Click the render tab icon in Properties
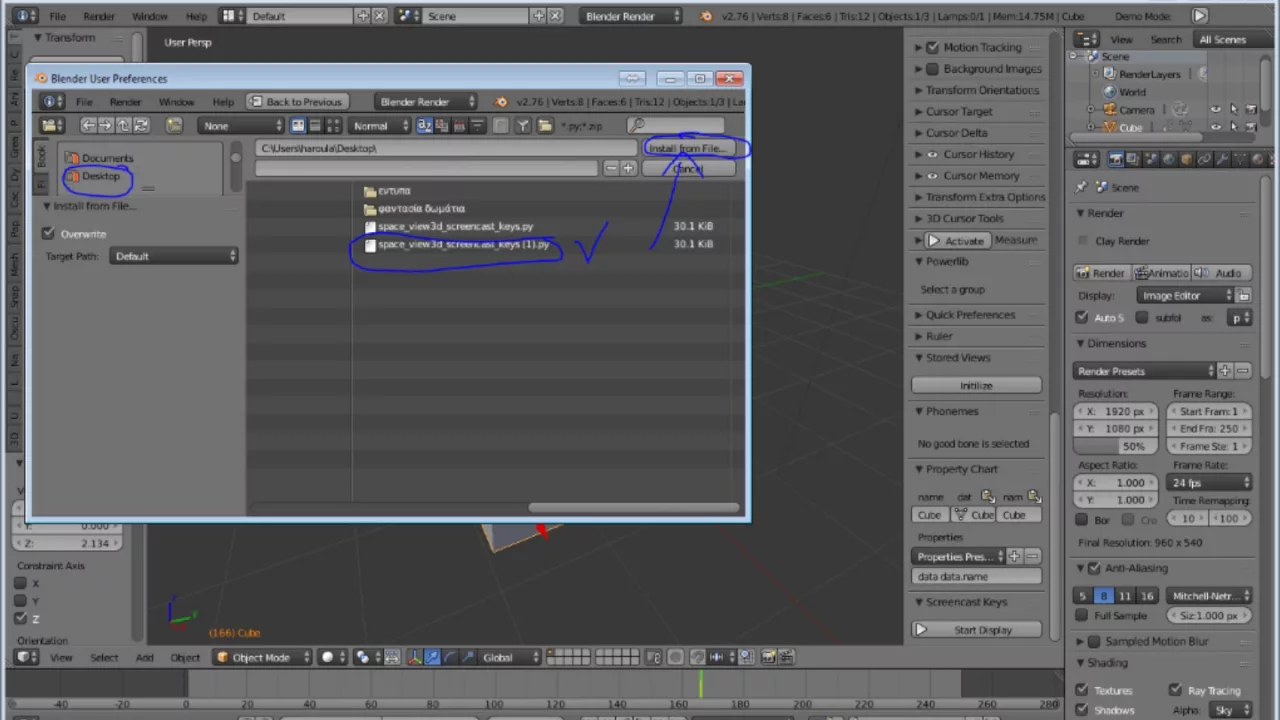1280x720 pixels. point(1116,160)
